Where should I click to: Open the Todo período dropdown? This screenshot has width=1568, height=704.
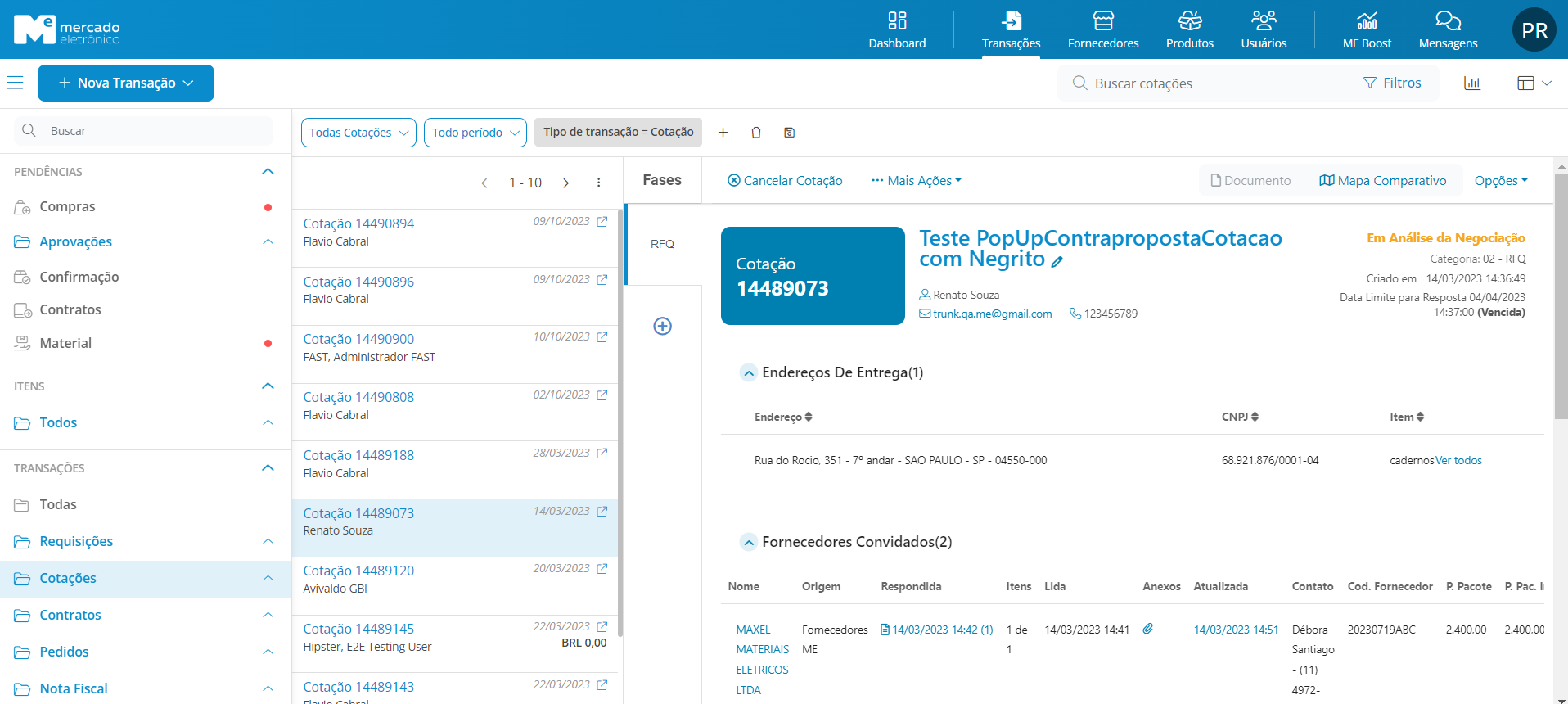(x=475, y=133)
